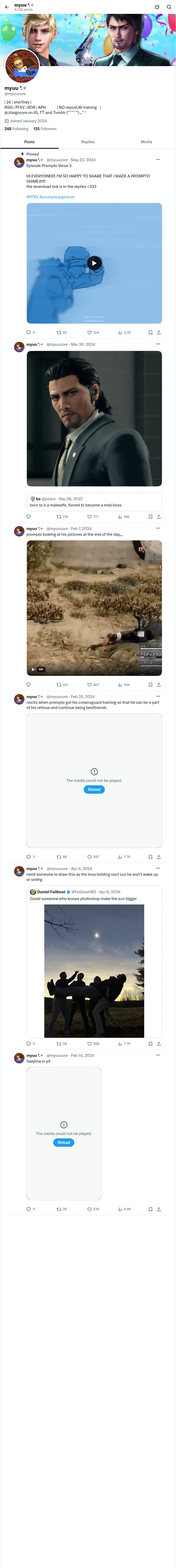Open more options on pinned post
Viewport: 176px width, 1568px height.
coord(158,159)
